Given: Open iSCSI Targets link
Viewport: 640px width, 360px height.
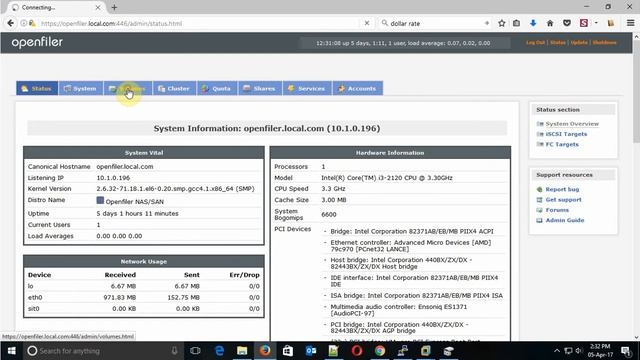Looking at the screenshot, I should click(566, 134).
